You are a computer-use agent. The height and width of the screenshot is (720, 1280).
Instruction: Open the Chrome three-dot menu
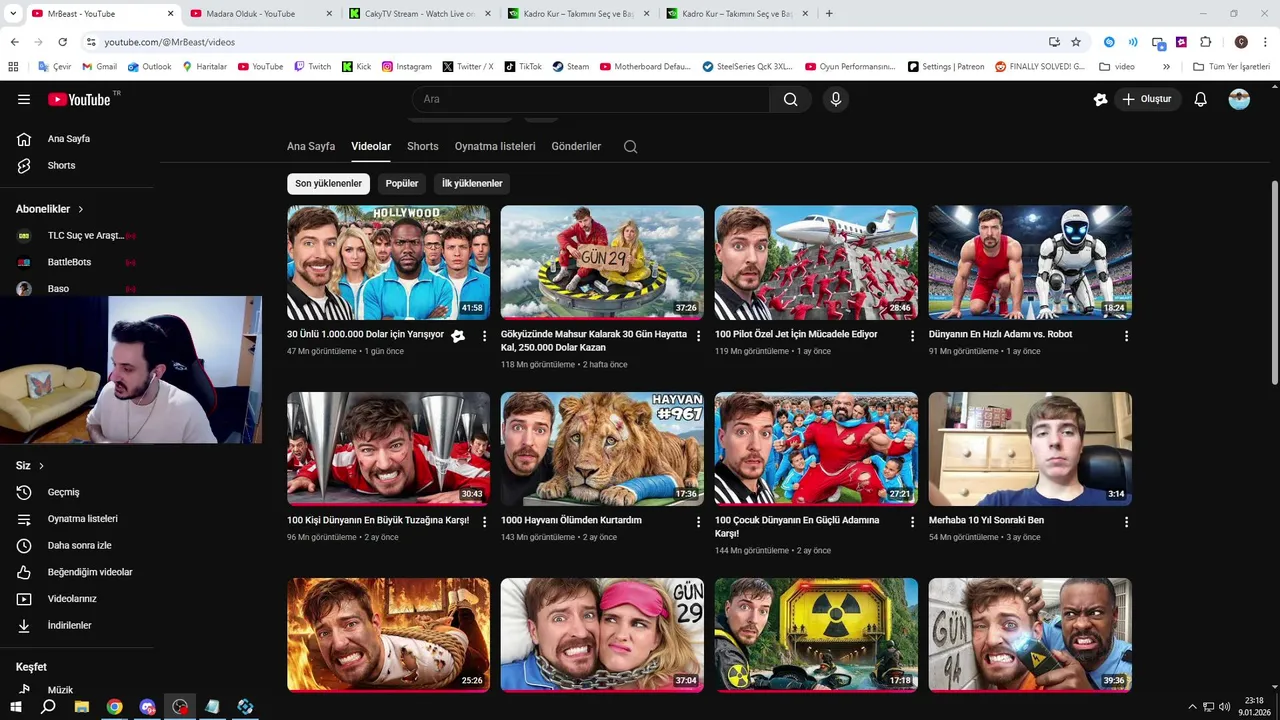[1264, 42]
